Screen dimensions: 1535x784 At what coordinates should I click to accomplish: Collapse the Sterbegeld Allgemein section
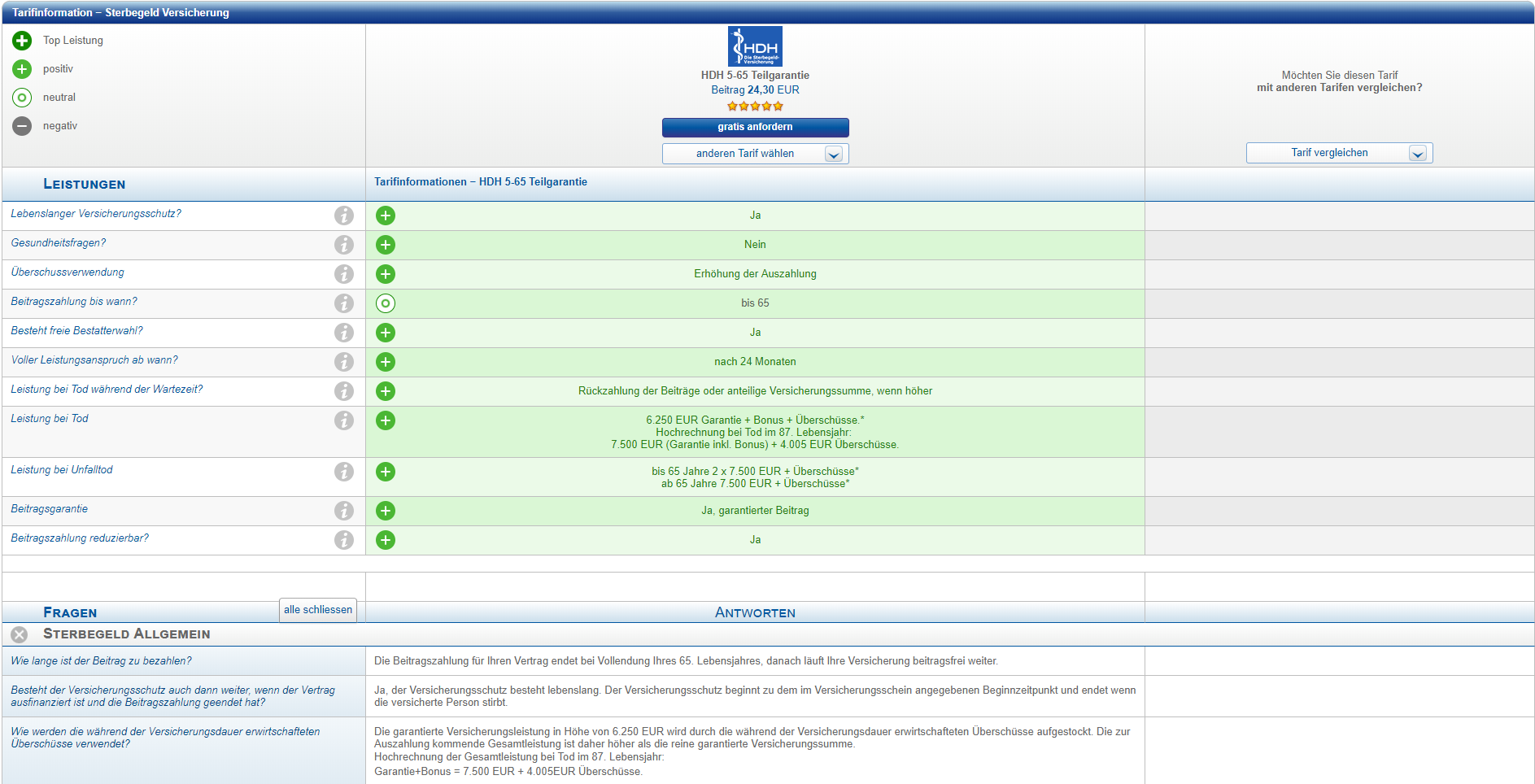point(20,634)
